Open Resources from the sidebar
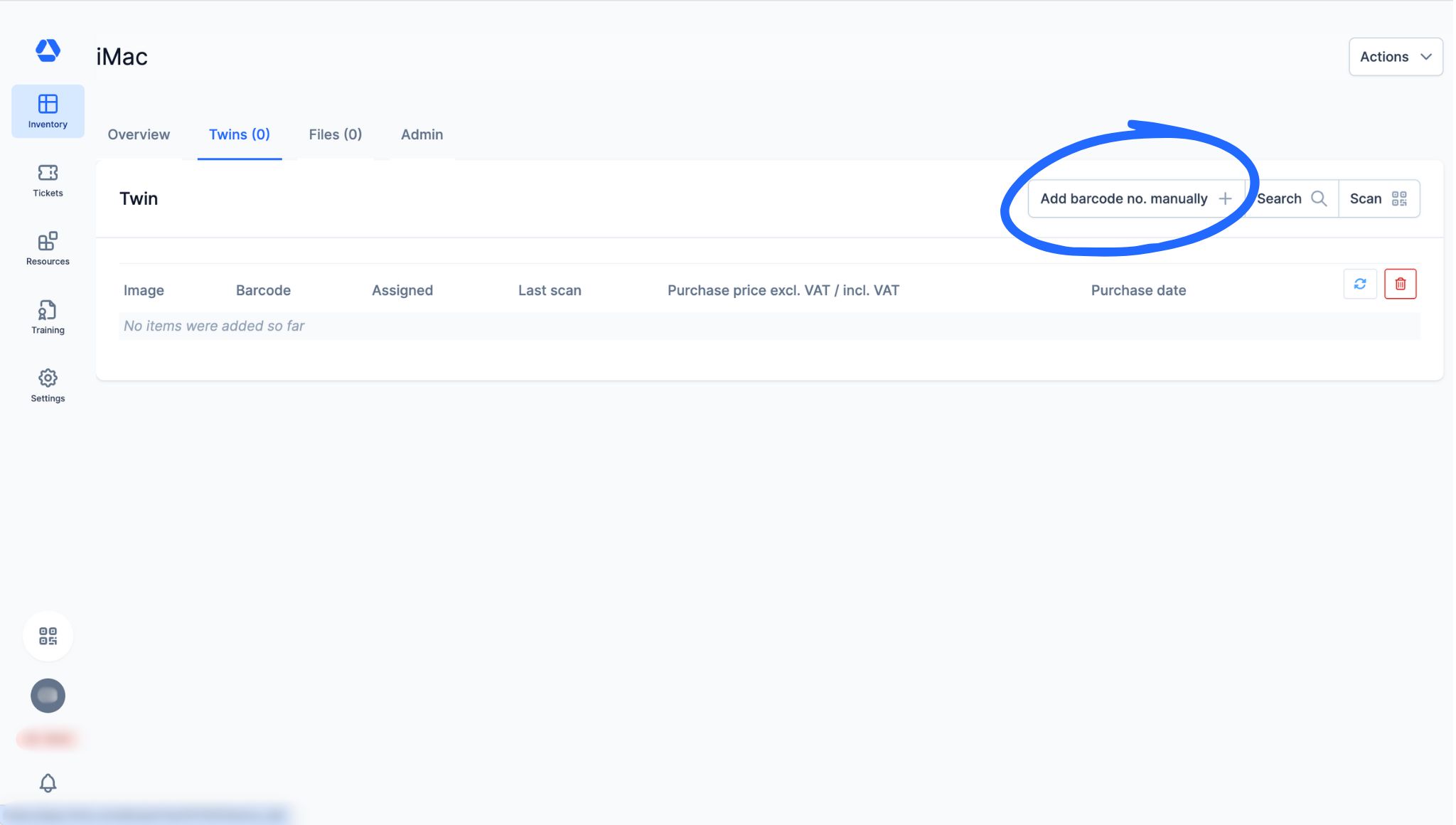 [x=48, y=248]
